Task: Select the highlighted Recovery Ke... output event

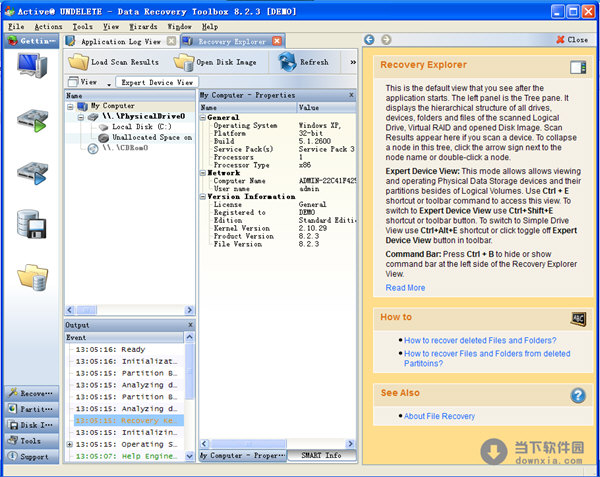Action: click(x=128, y=420)
